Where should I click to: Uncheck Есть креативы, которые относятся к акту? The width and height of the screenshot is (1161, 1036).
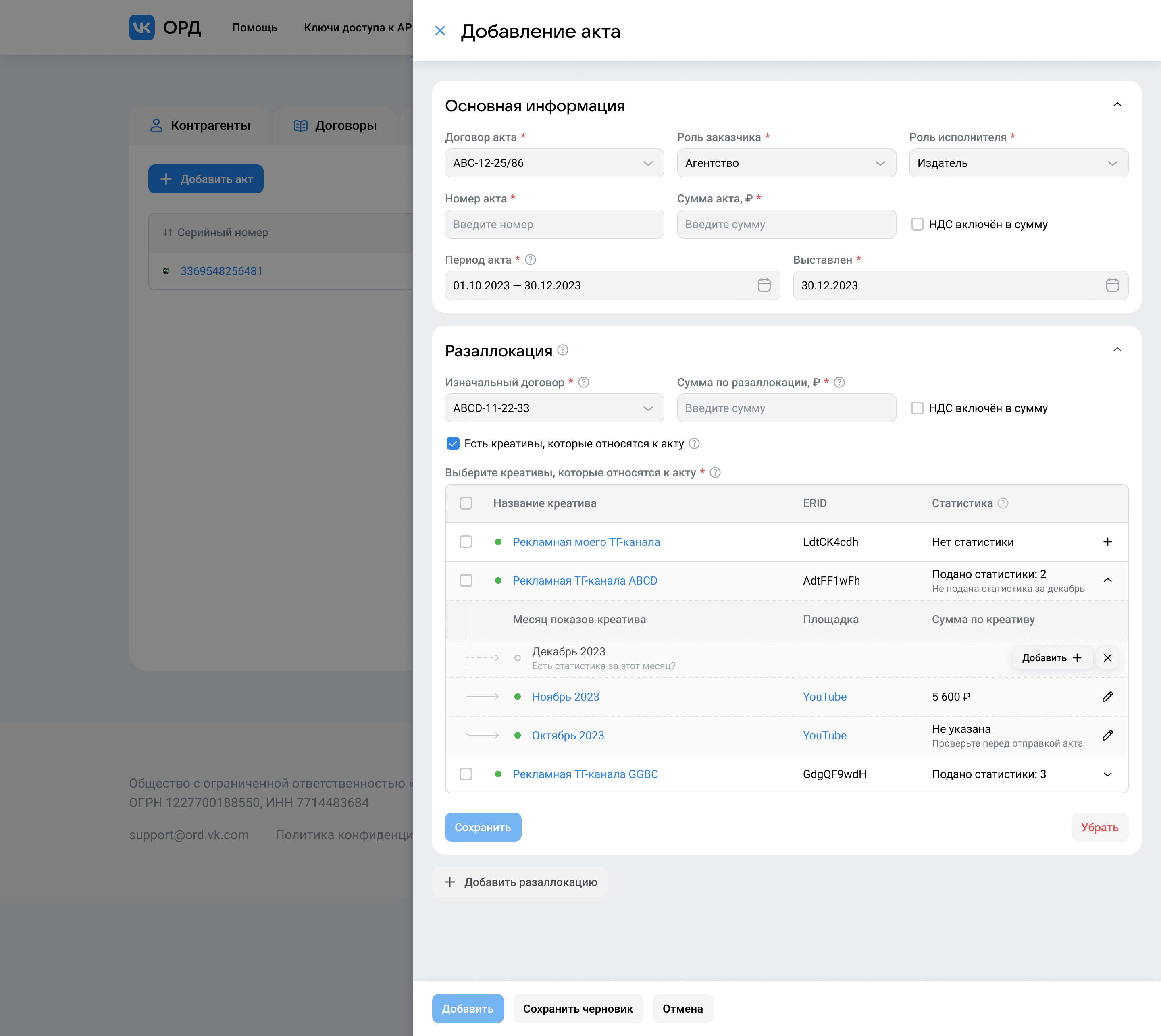coord(453,443)
